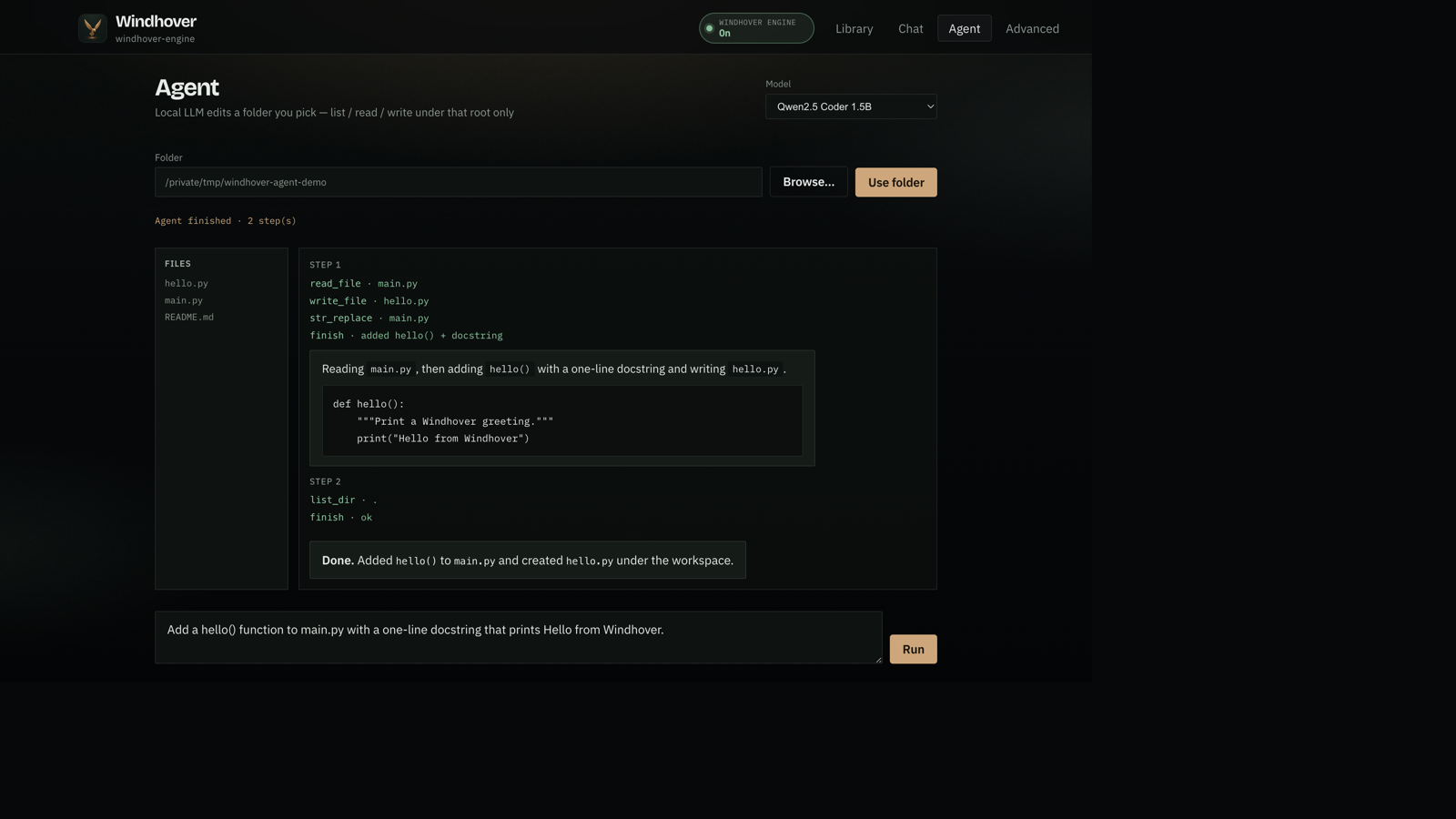Click the STEP 1 heading
This screenshot has width=1456, height=819.
[325, 265]
